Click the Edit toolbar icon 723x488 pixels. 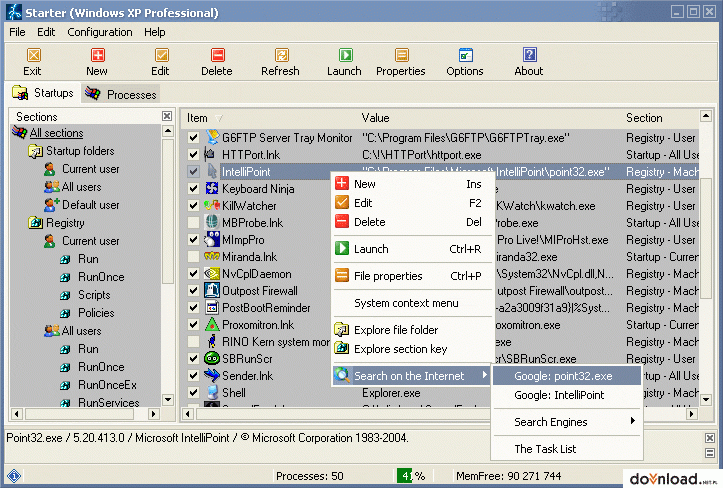161,55
